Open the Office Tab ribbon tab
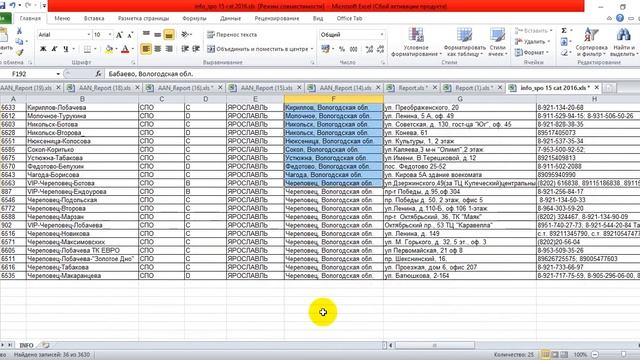The width and height of the screenshot is (640, 360). click(x=349, y=18)
